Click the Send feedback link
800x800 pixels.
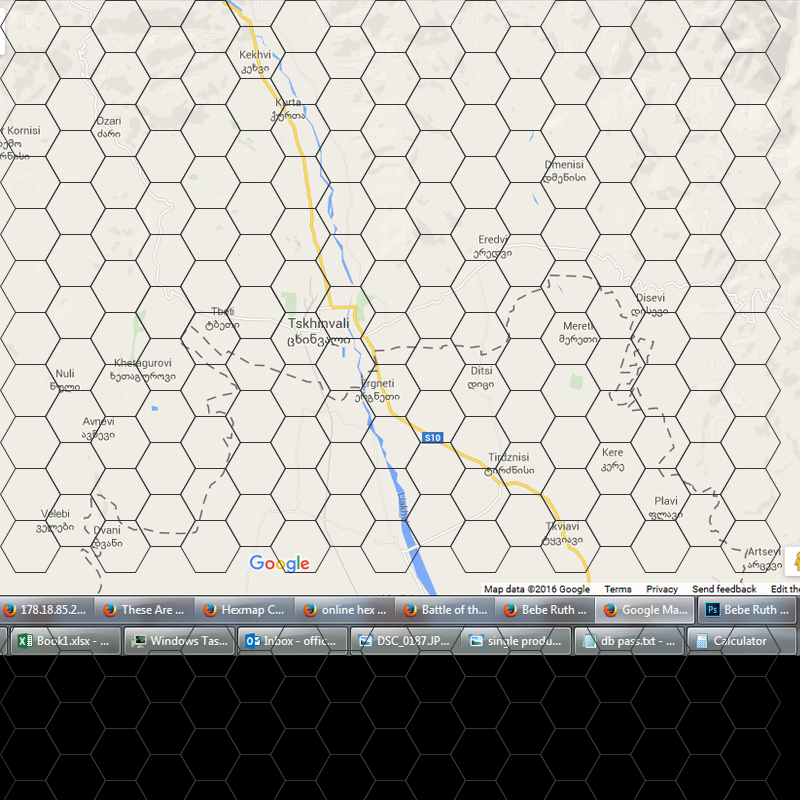click(x=724, y=589)
